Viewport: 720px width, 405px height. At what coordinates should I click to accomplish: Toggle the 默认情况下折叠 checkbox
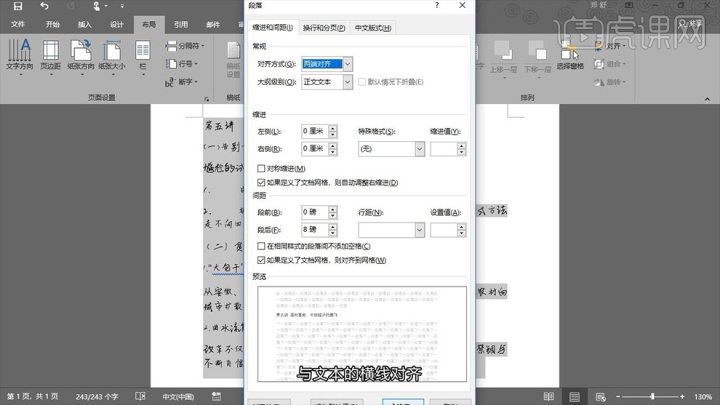[x=362, y=82]
